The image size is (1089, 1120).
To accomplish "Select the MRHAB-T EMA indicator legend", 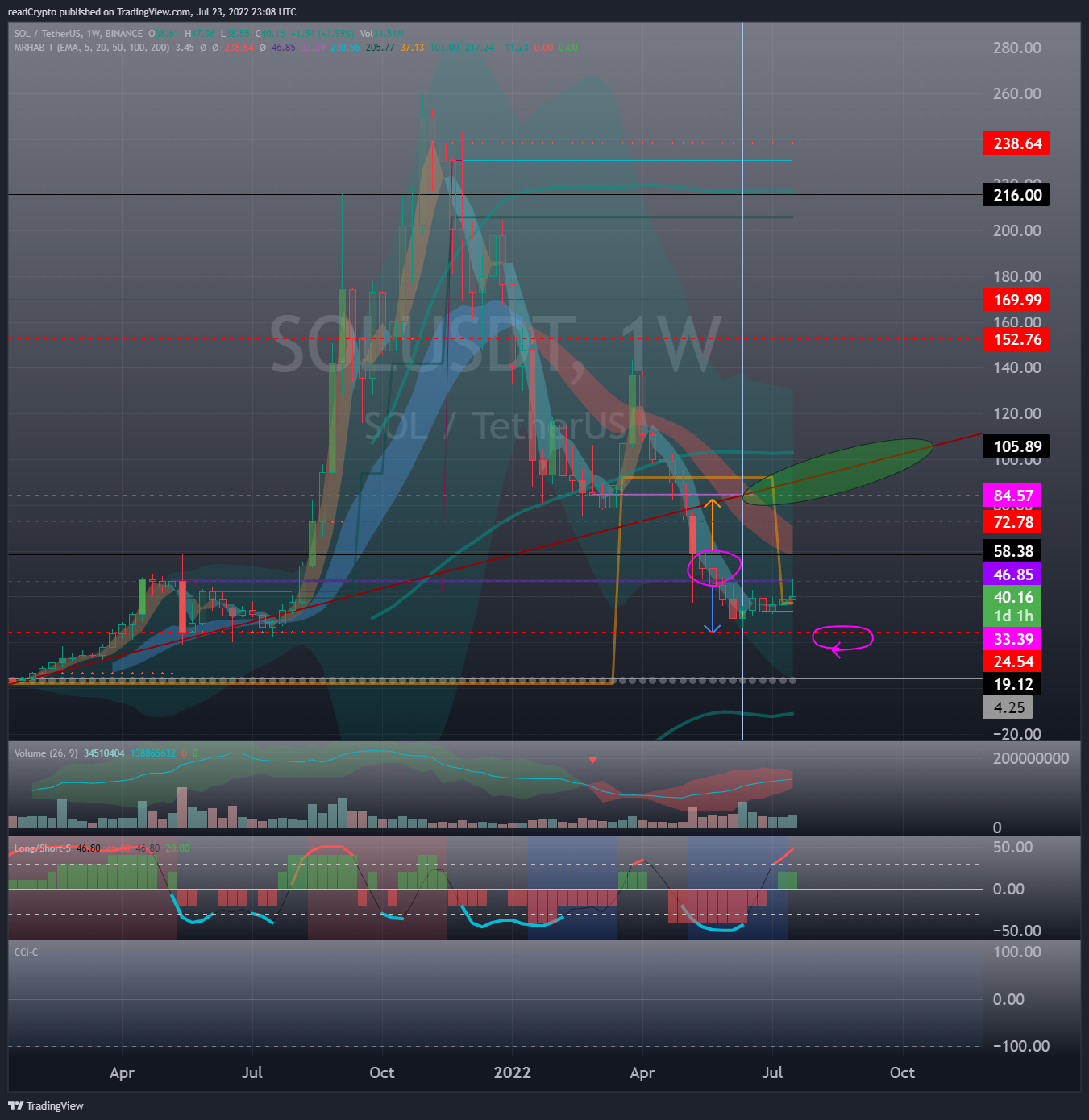I will click(92, 48).
